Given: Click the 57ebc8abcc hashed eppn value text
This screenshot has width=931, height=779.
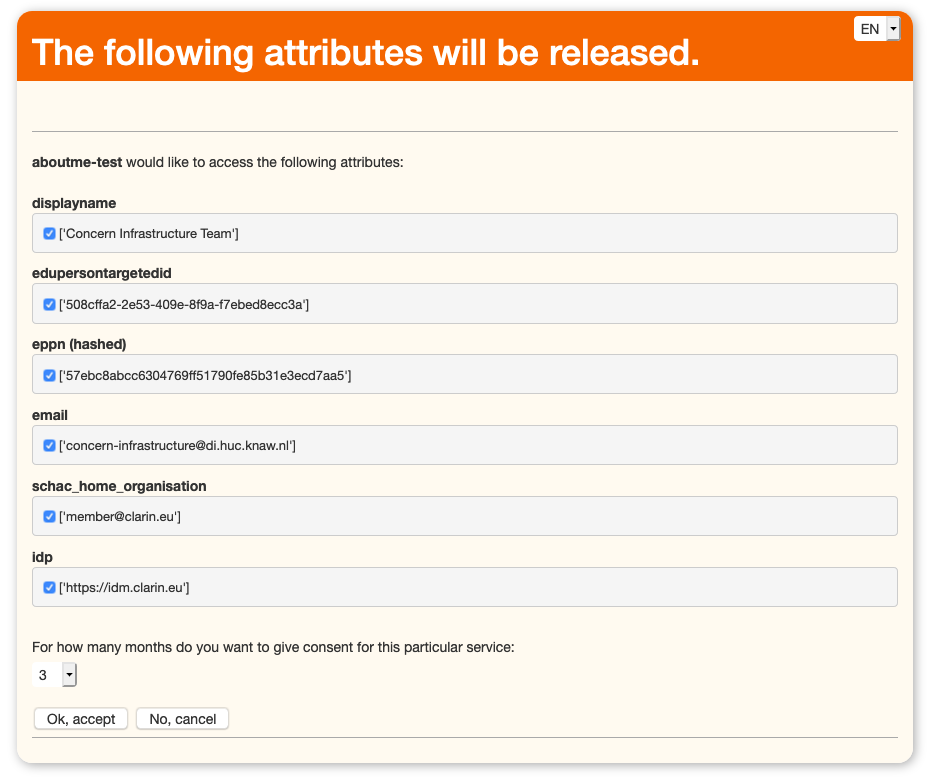Looking at the screenshot, I should click(x=205, y=375).
